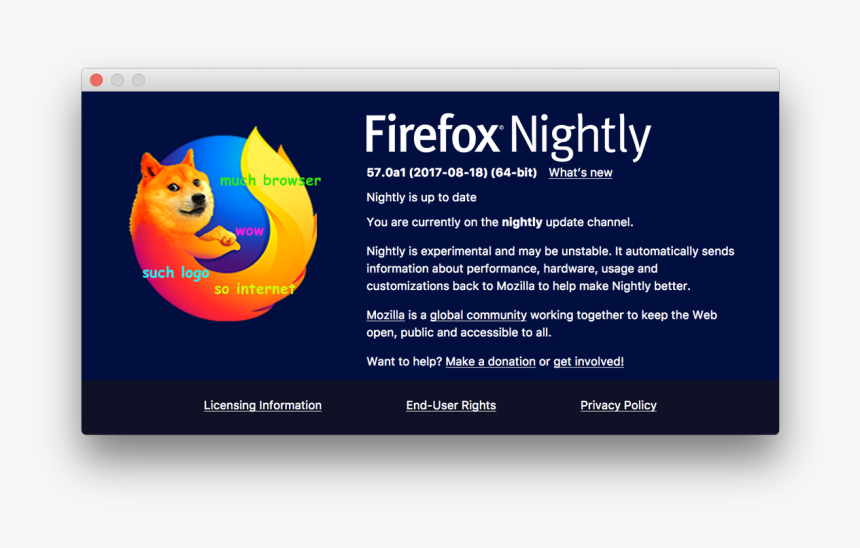Click the pink "wow" caption
The height and width of the screenshot is (548, 860).
[250, 231]
